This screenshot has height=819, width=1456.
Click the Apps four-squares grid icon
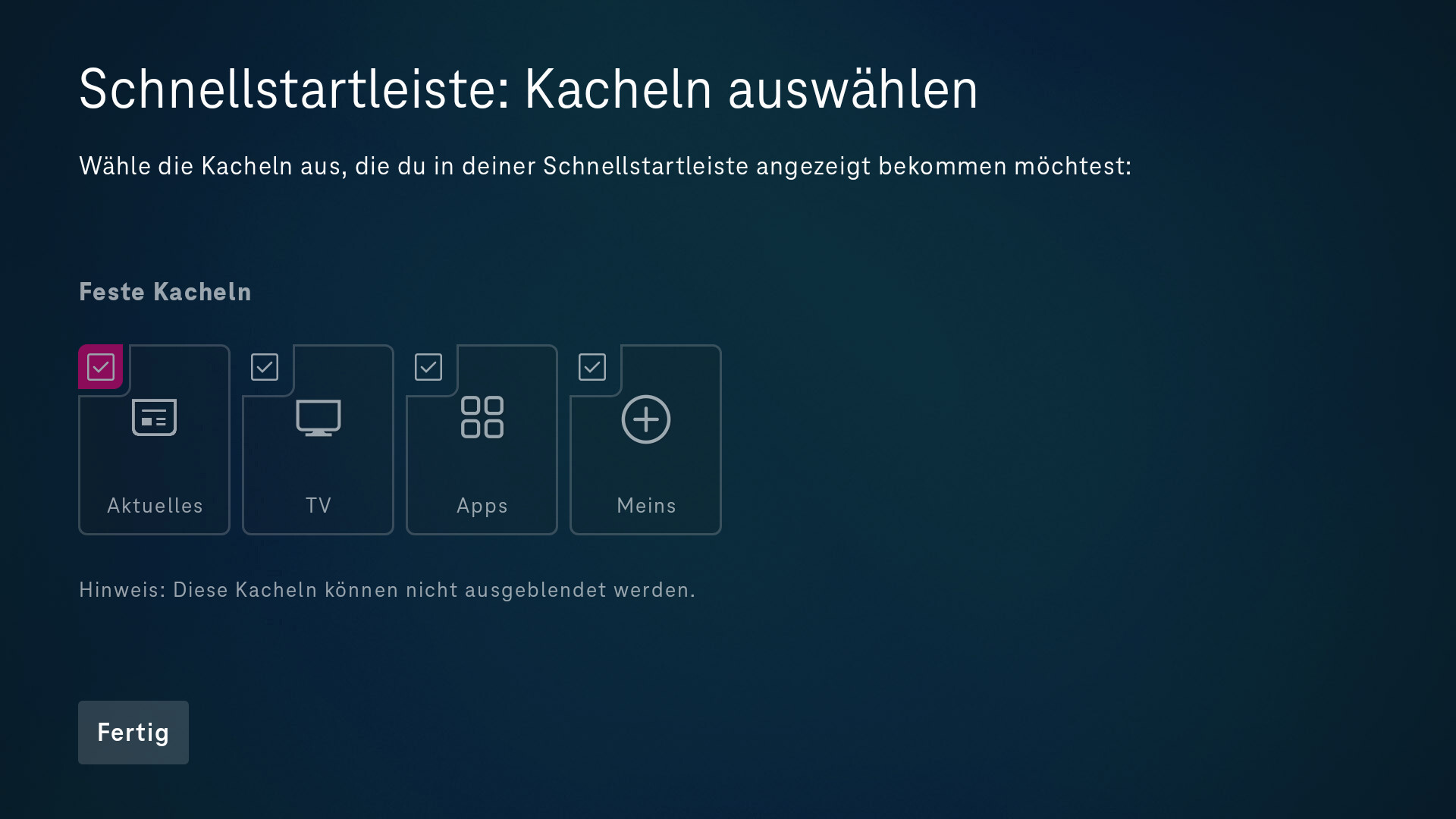(482, 417)
